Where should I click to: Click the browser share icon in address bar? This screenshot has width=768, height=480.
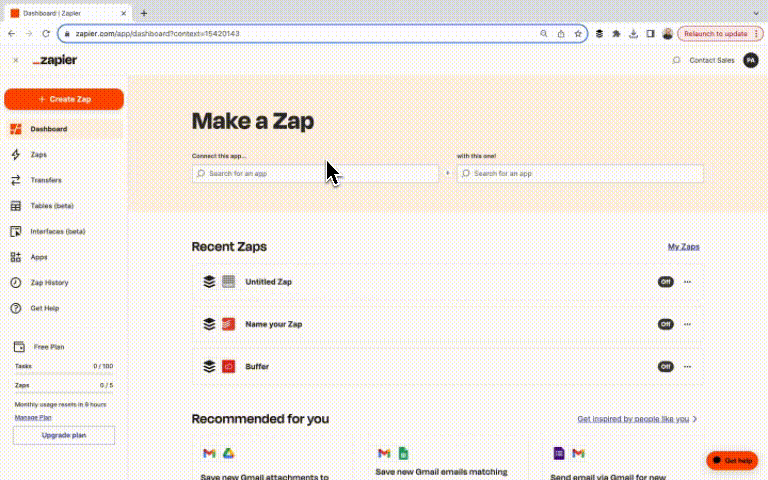(x=561, y=34)
